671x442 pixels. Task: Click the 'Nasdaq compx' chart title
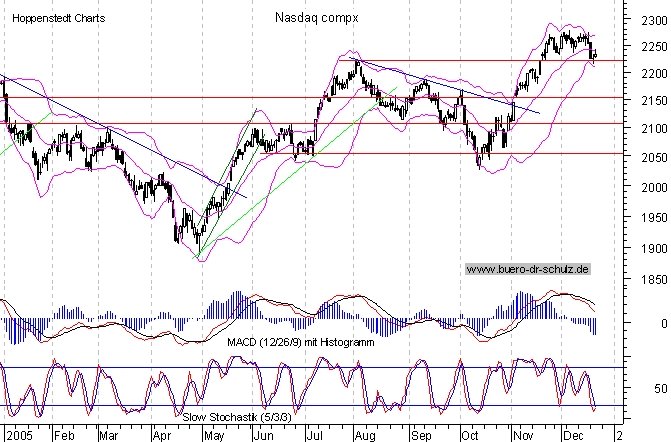(317, 18)
